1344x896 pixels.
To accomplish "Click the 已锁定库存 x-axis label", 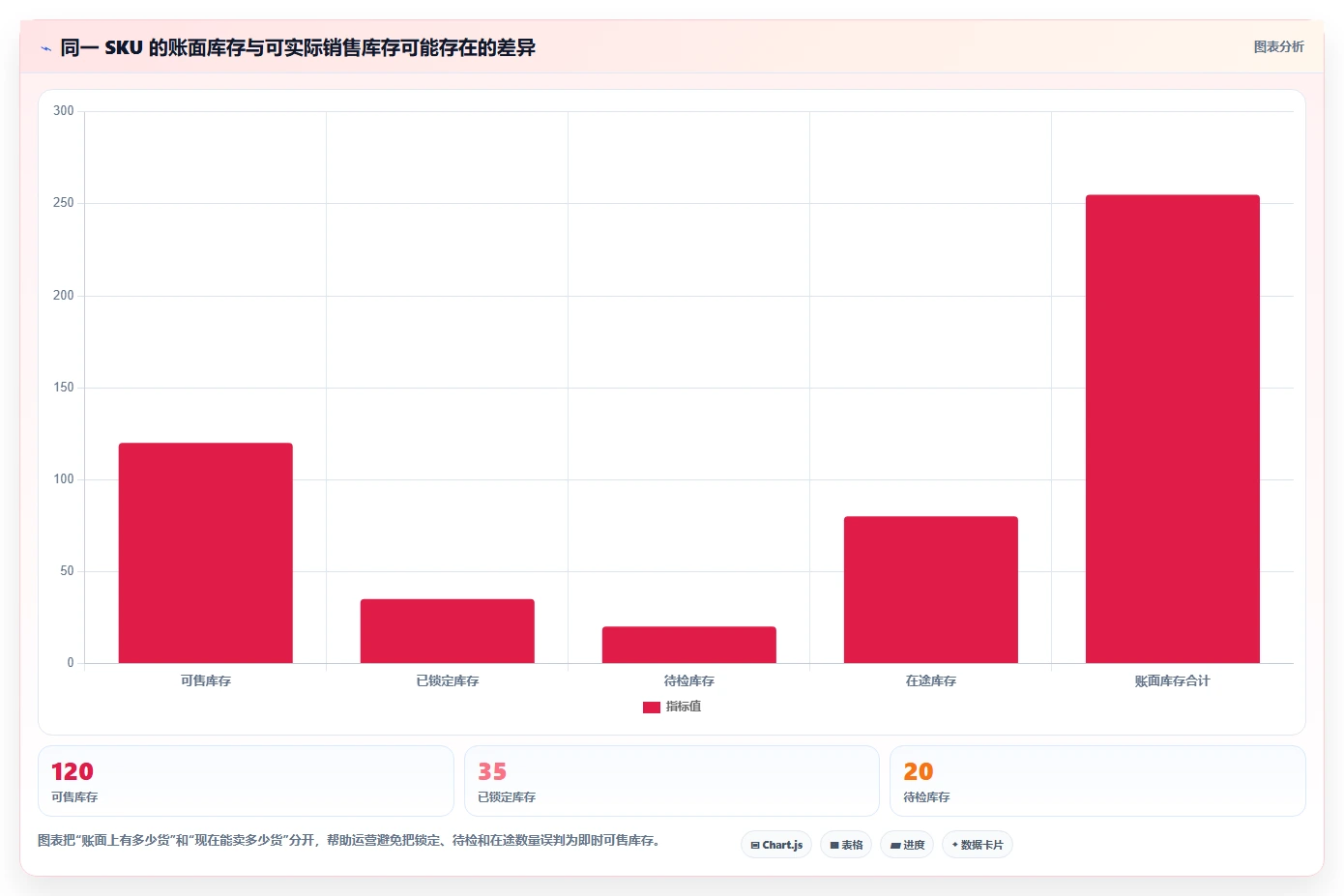I will tap(448, 681).
